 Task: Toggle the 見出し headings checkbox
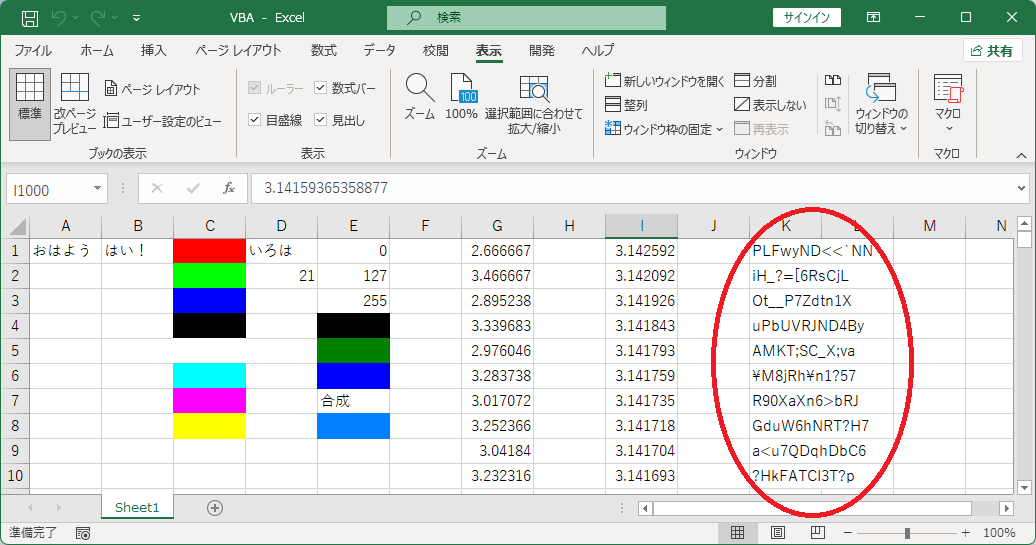click(320, 120)
